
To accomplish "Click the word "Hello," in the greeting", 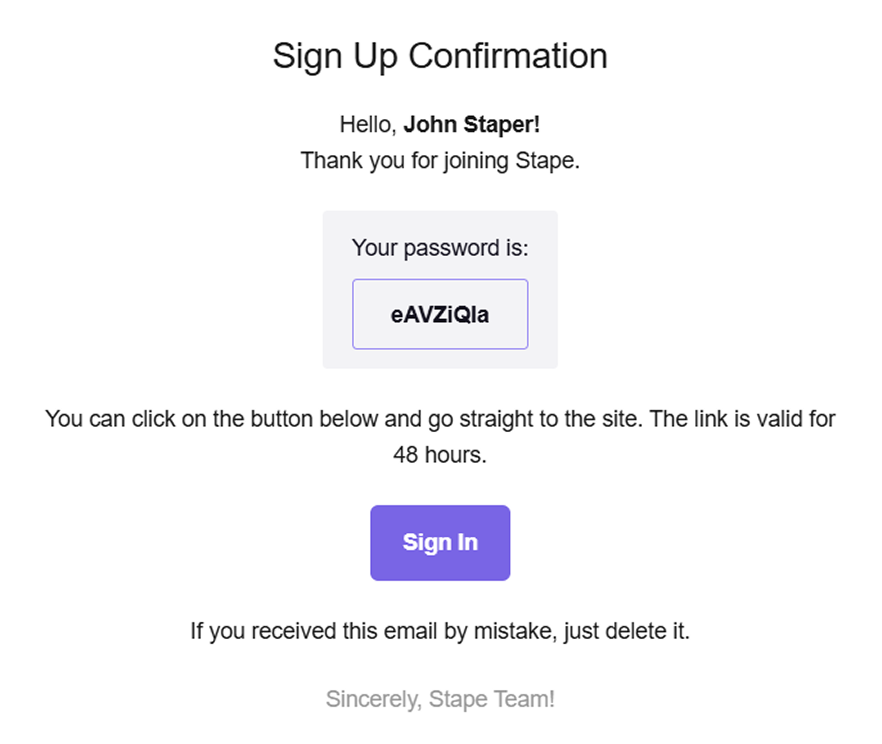I will [x=368, y=126].
